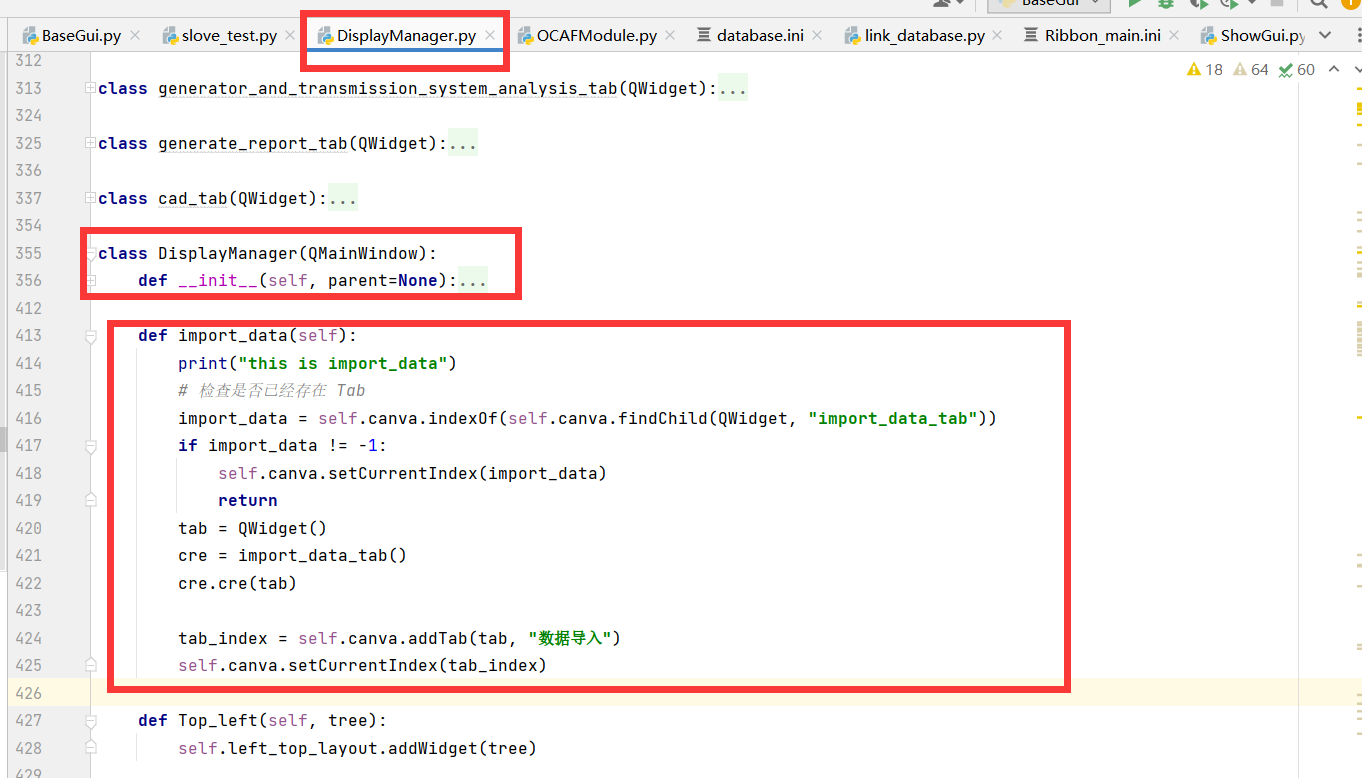Click the weak warnings indicator showing 64
This screenshot has width=1362, height=778.
pyautogui.click(x=1251, y=70)
